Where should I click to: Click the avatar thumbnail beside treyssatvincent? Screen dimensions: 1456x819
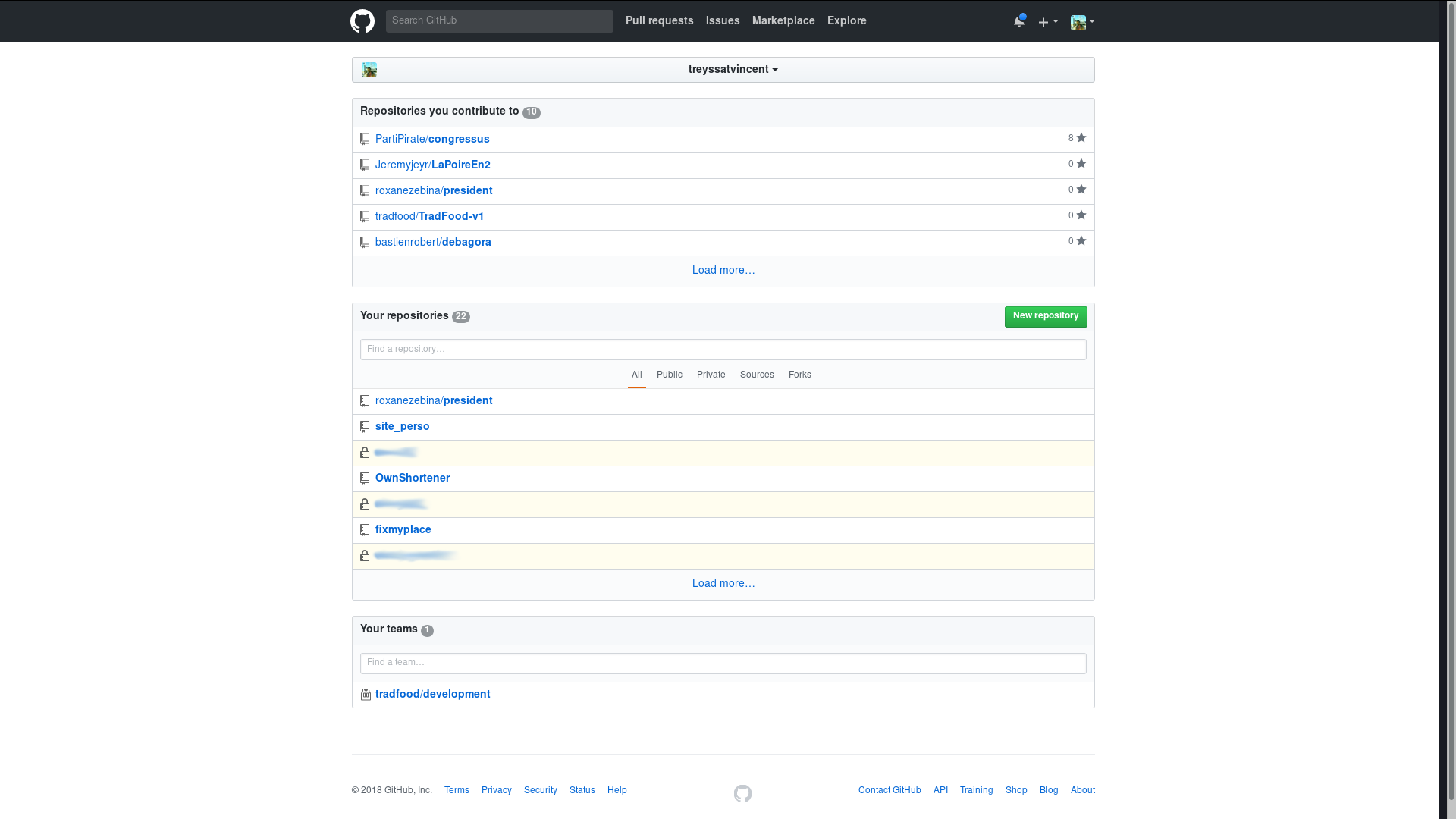(x=369, y=70)
